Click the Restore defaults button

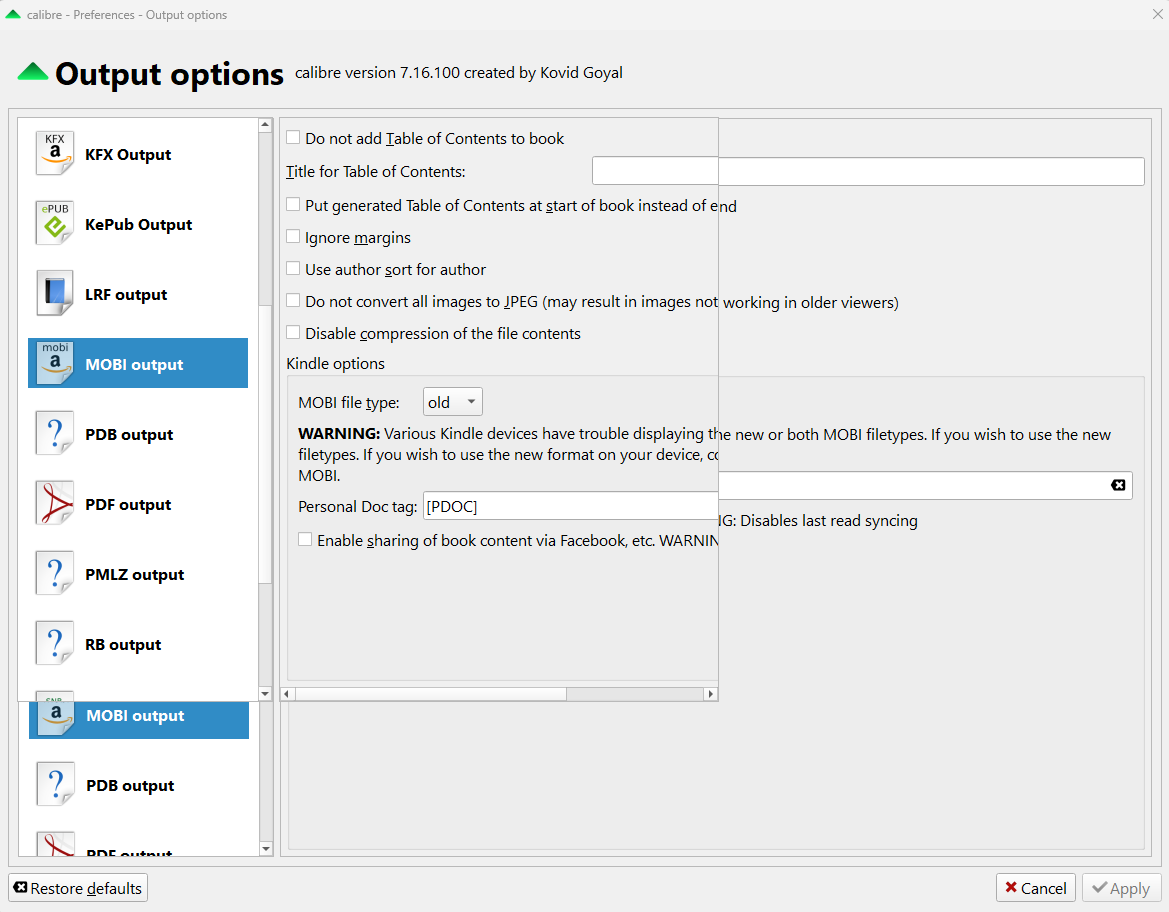click(x=78, y=888)
